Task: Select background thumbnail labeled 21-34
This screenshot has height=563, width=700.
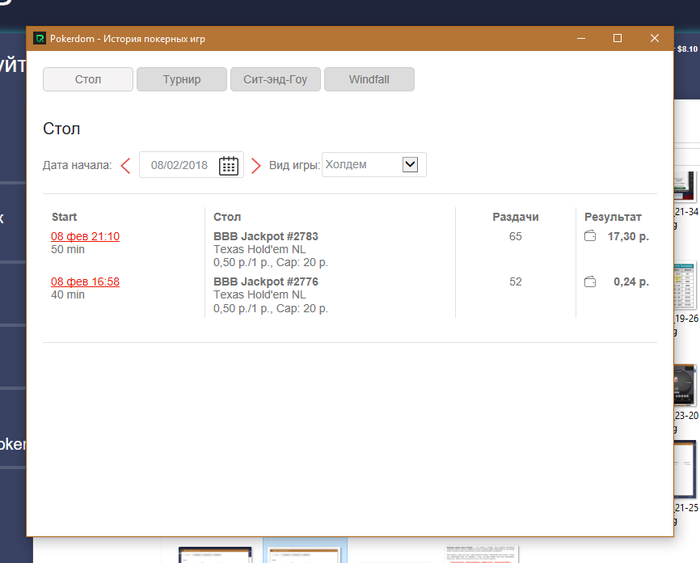Action: [686, 188]
